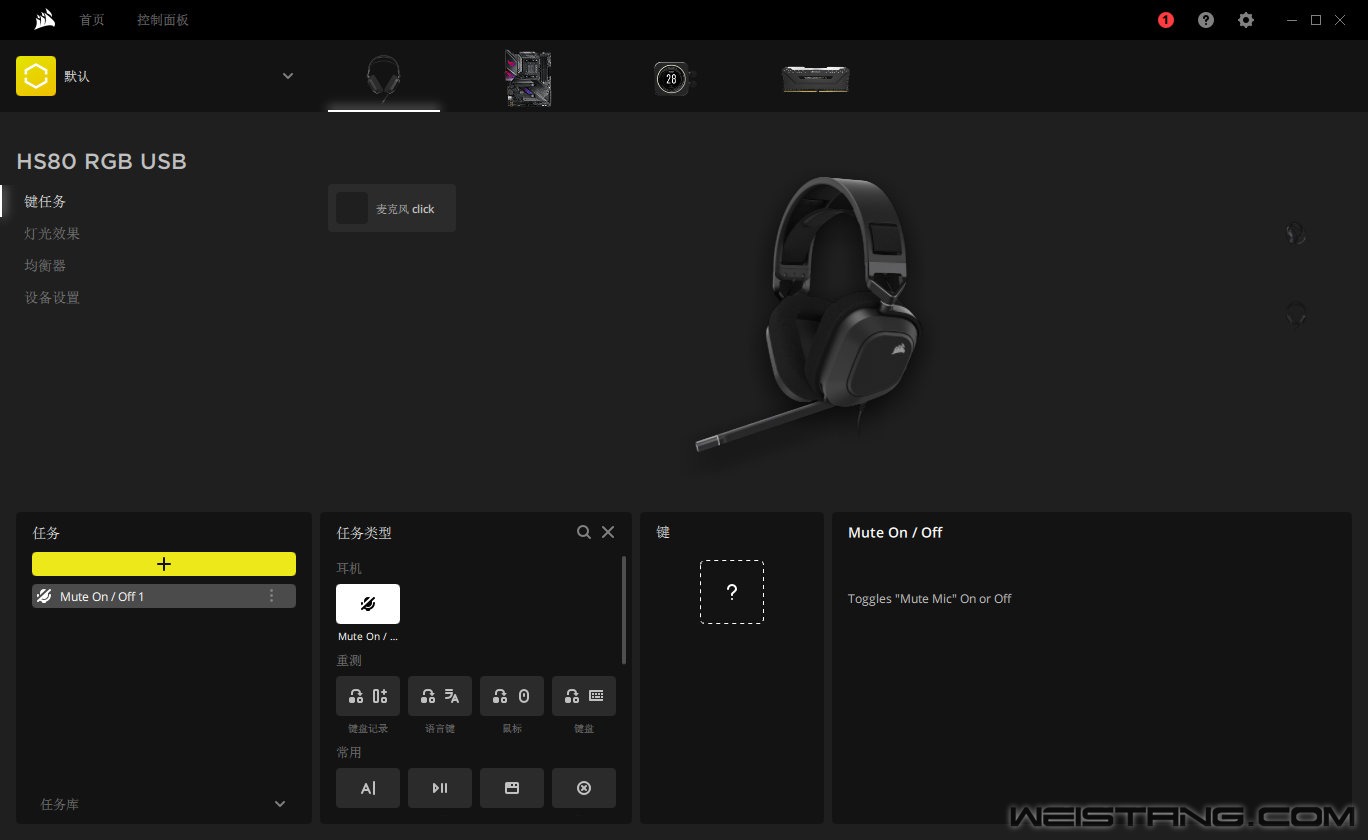Open the 控制面板 dashboard tab
This screenshot has width=1368, height=840.
163,20
